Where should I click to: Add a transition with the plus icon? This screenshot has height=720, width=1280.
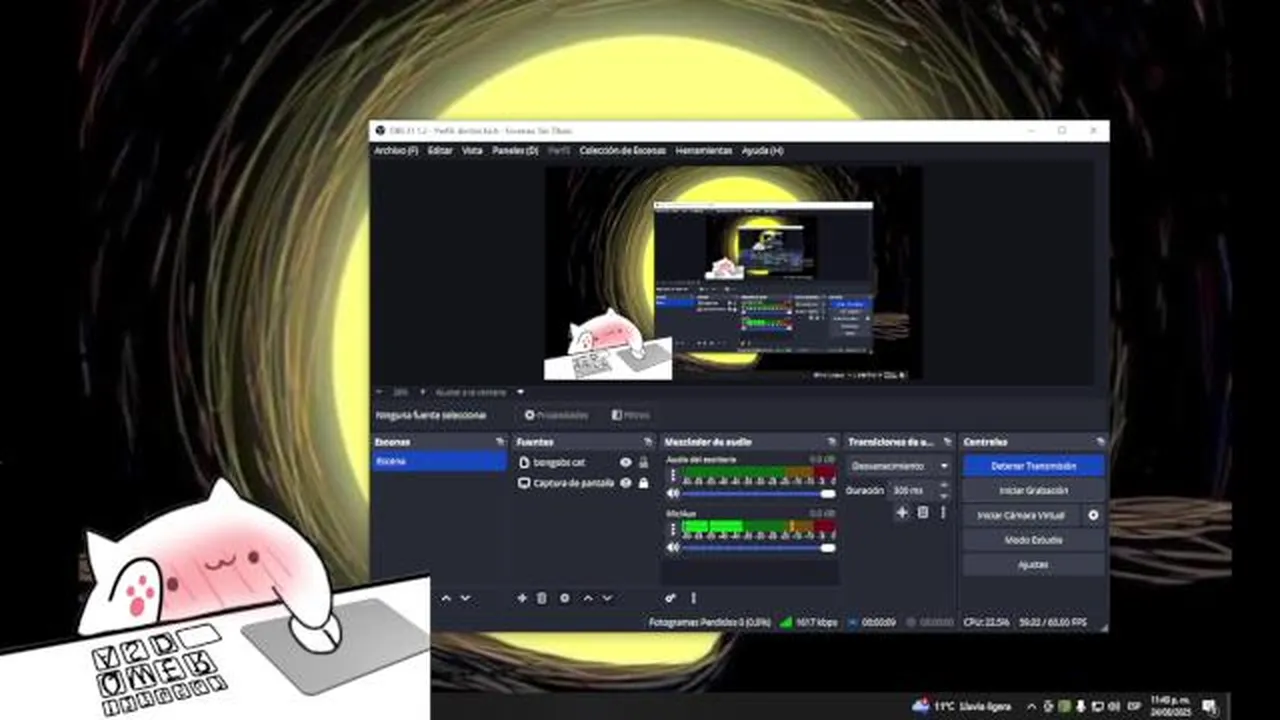(x=902, y=512)
